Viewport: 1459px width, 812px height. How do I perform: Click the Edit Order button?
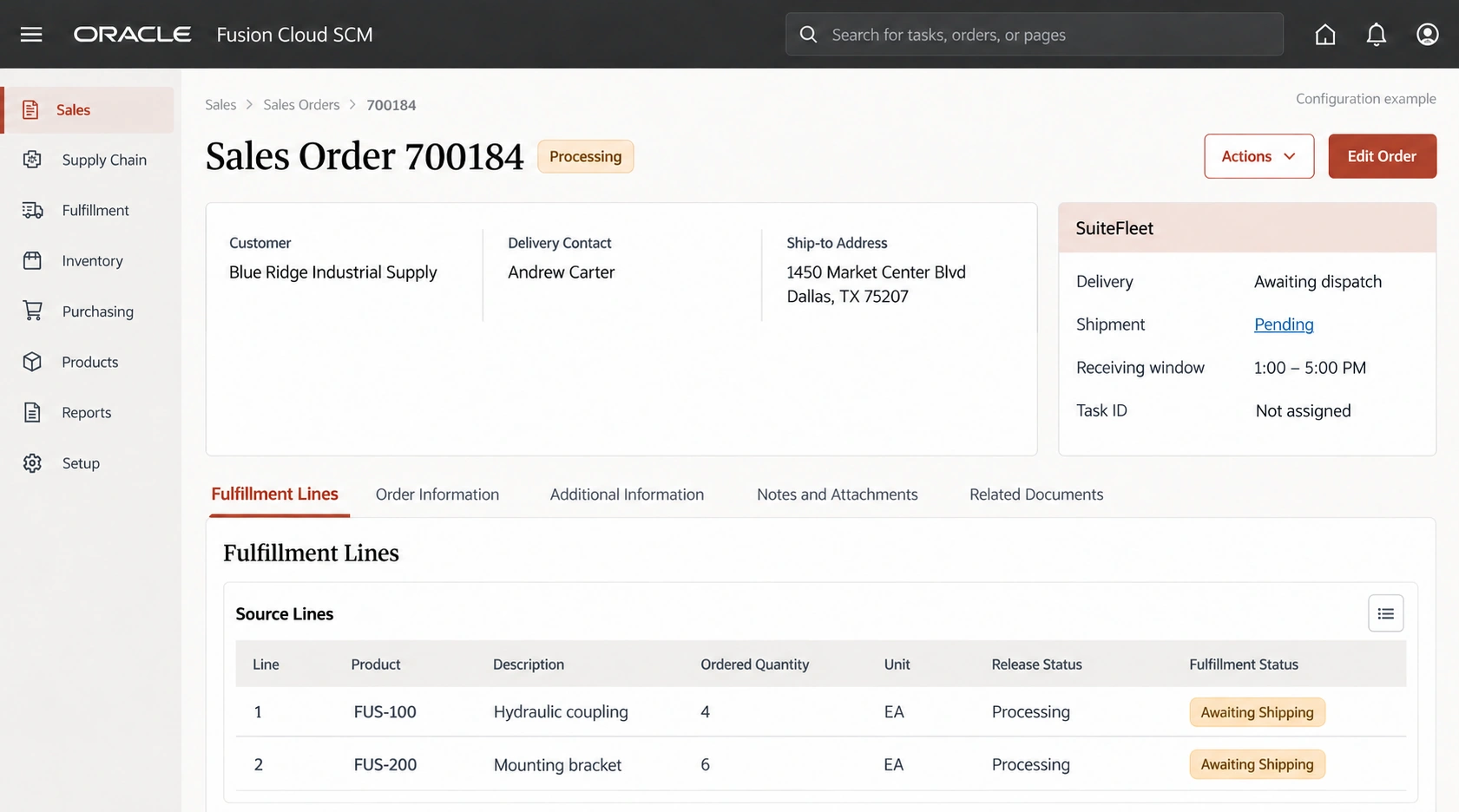click(x=1382, y=156)
